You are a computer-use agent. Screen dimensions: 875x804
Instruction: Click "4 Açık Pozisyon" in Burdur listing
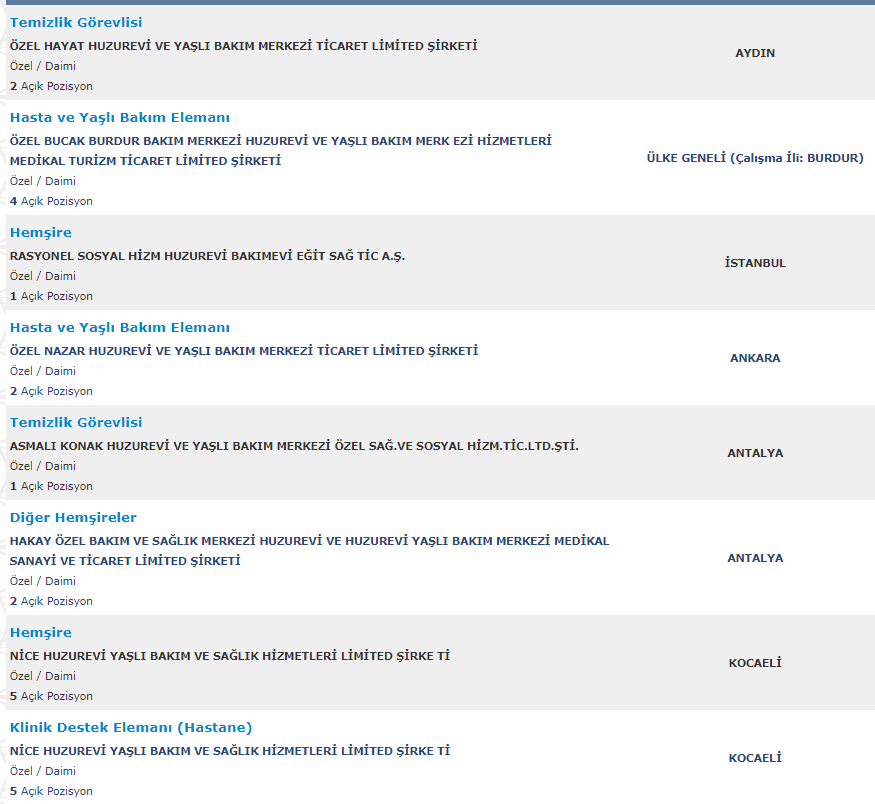[51, 201]
